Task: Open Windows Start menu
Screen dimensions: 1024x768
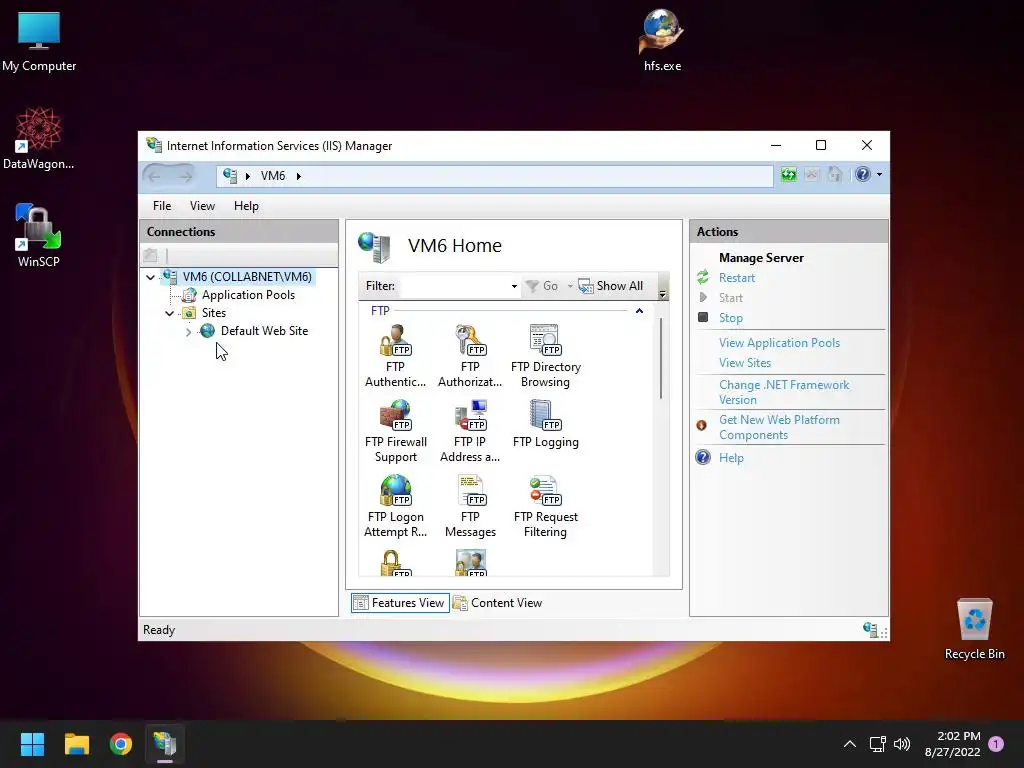Action: click(x=32, y=744)
